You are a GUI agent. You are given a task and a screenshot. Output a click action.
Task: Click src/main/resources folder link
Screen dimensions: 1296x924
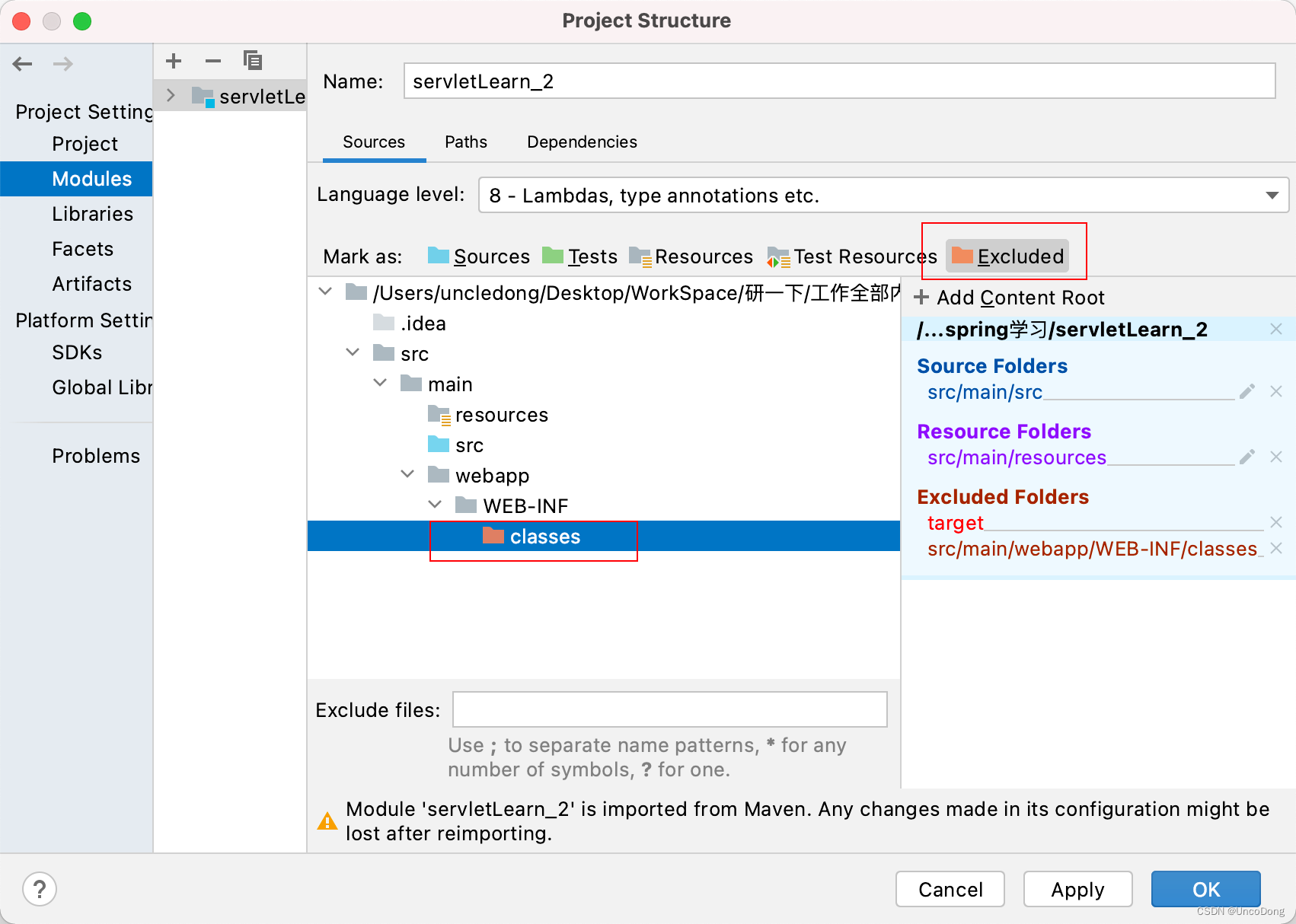coord(1017,457)
